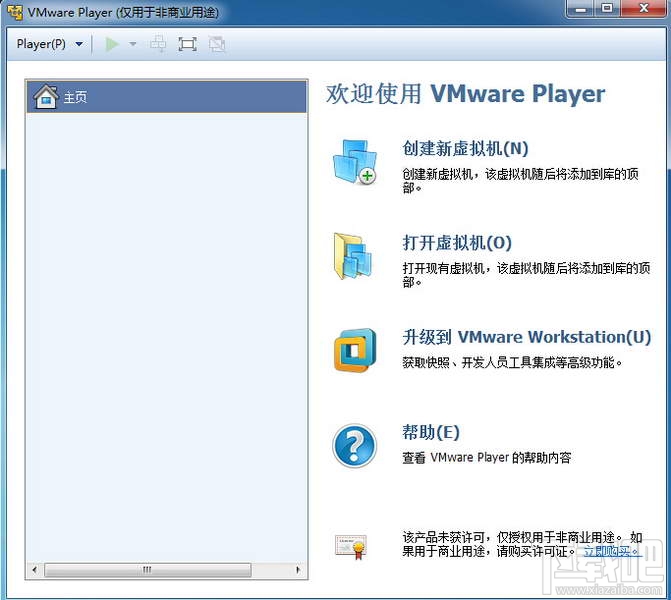Click the create new virtual machine icon
This screenshot has width=671, height=600.
pyautogui.click(x=355, y=162)
